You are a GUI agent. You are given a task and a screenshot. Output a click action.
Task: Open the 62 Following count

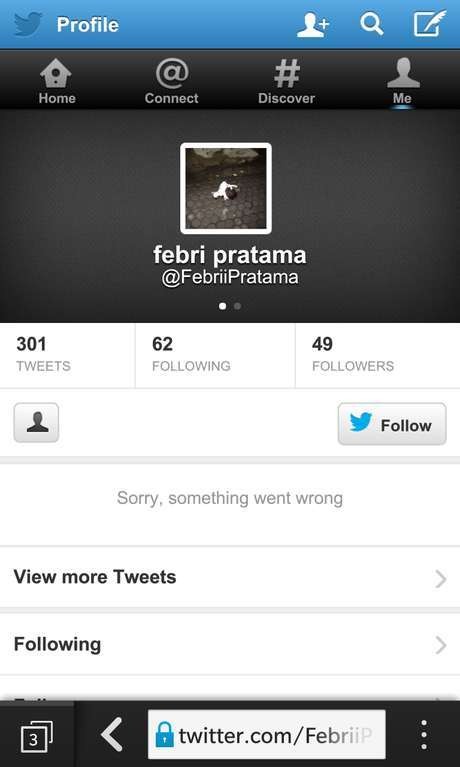[x=215, y=355]
